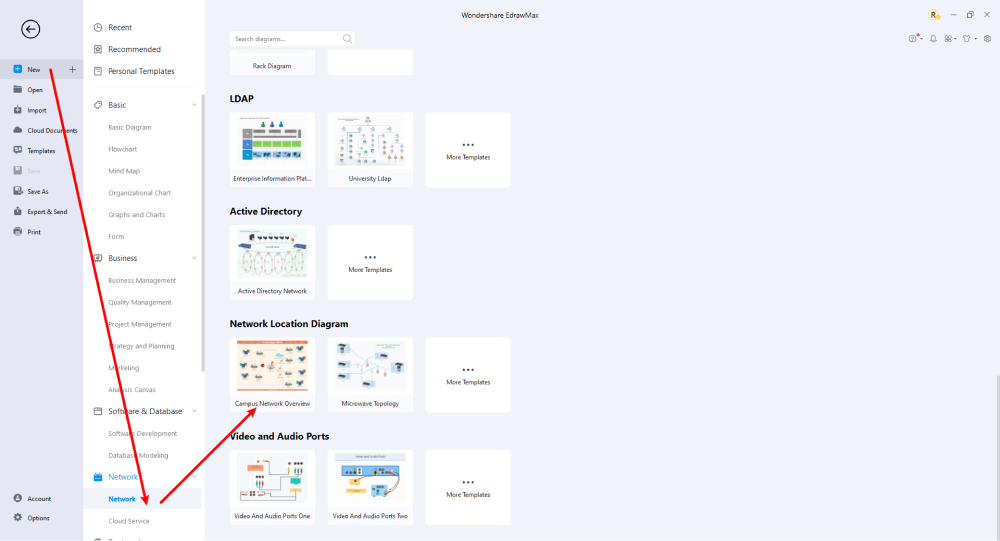Image resolution: width=1000 pixels, height=541 pixels.
Task: Select Basic Diagram category
Action: coord(129,127)
